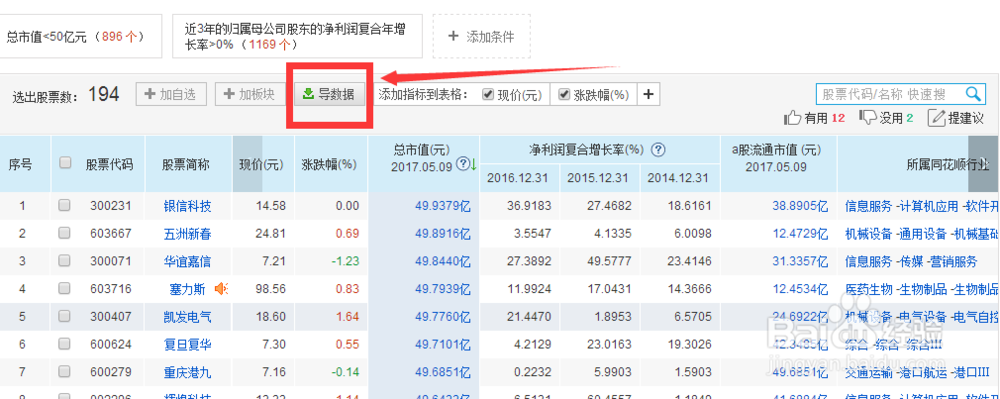The image size is (1000, 399).
Task: Select the 净利润复合年增长率>0% condition tag
Action: [x=297, y=36]
